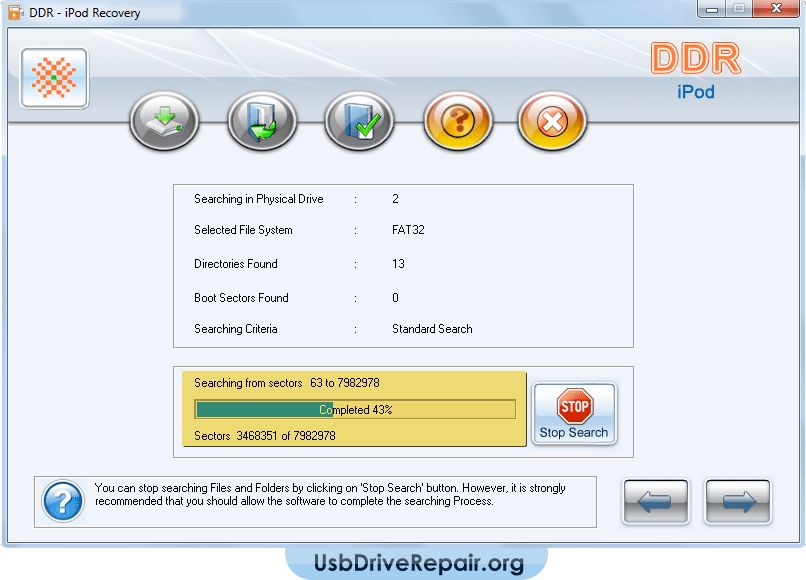
Task: Stop the search with Stop Search button
Action: coord(574,413)
